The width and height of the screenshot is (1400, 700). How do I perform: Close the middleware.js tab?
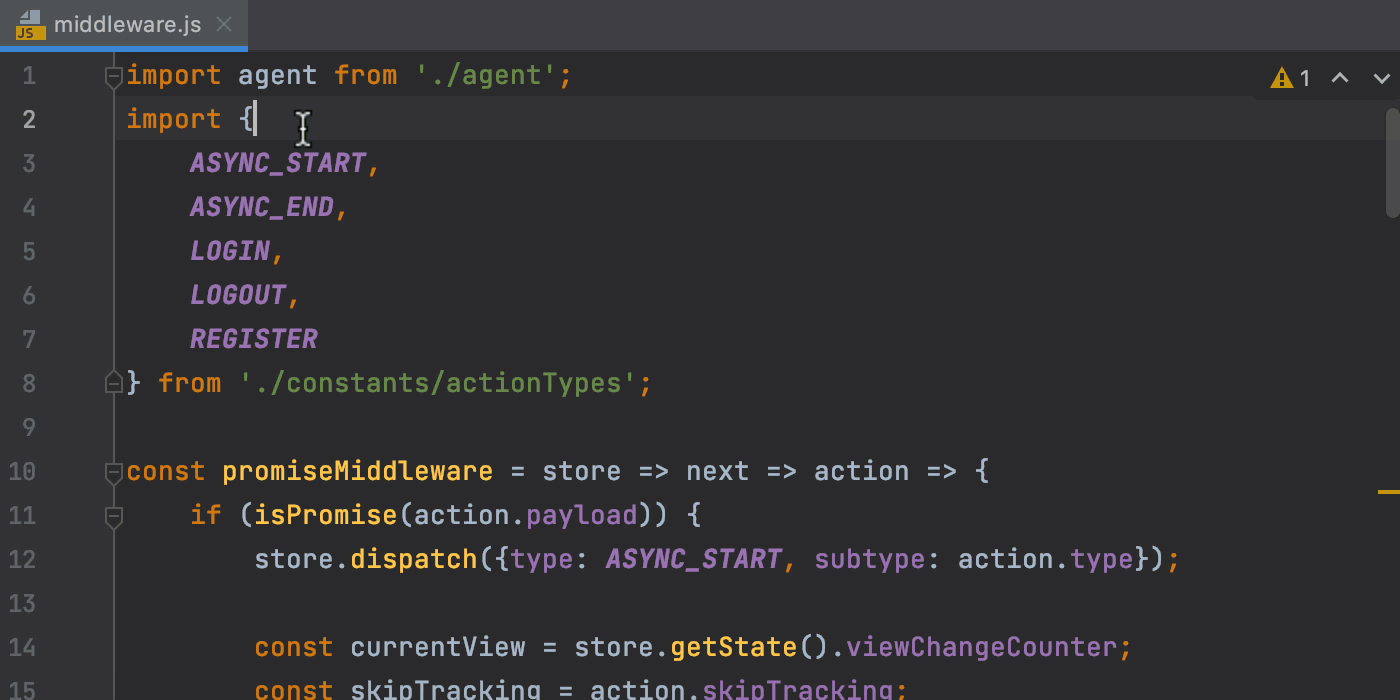tap(224, 25)
